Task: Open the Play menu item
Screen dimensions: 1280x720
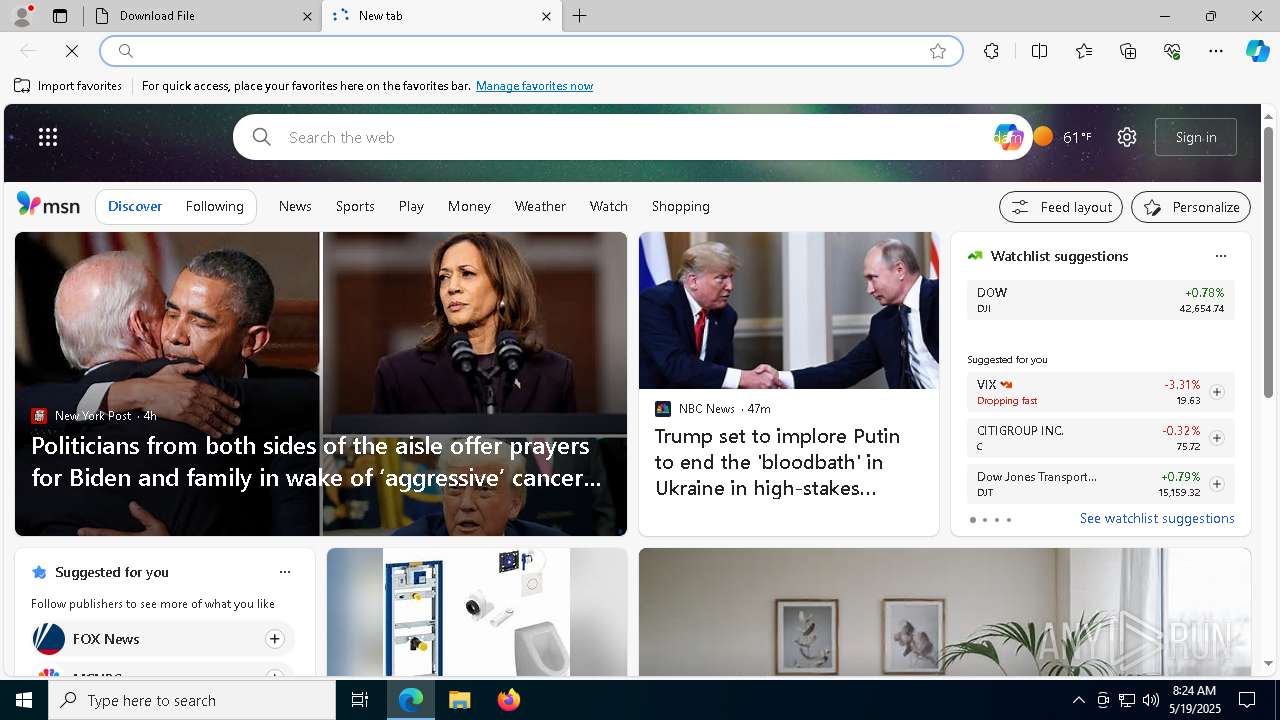Action: [411, 206]
